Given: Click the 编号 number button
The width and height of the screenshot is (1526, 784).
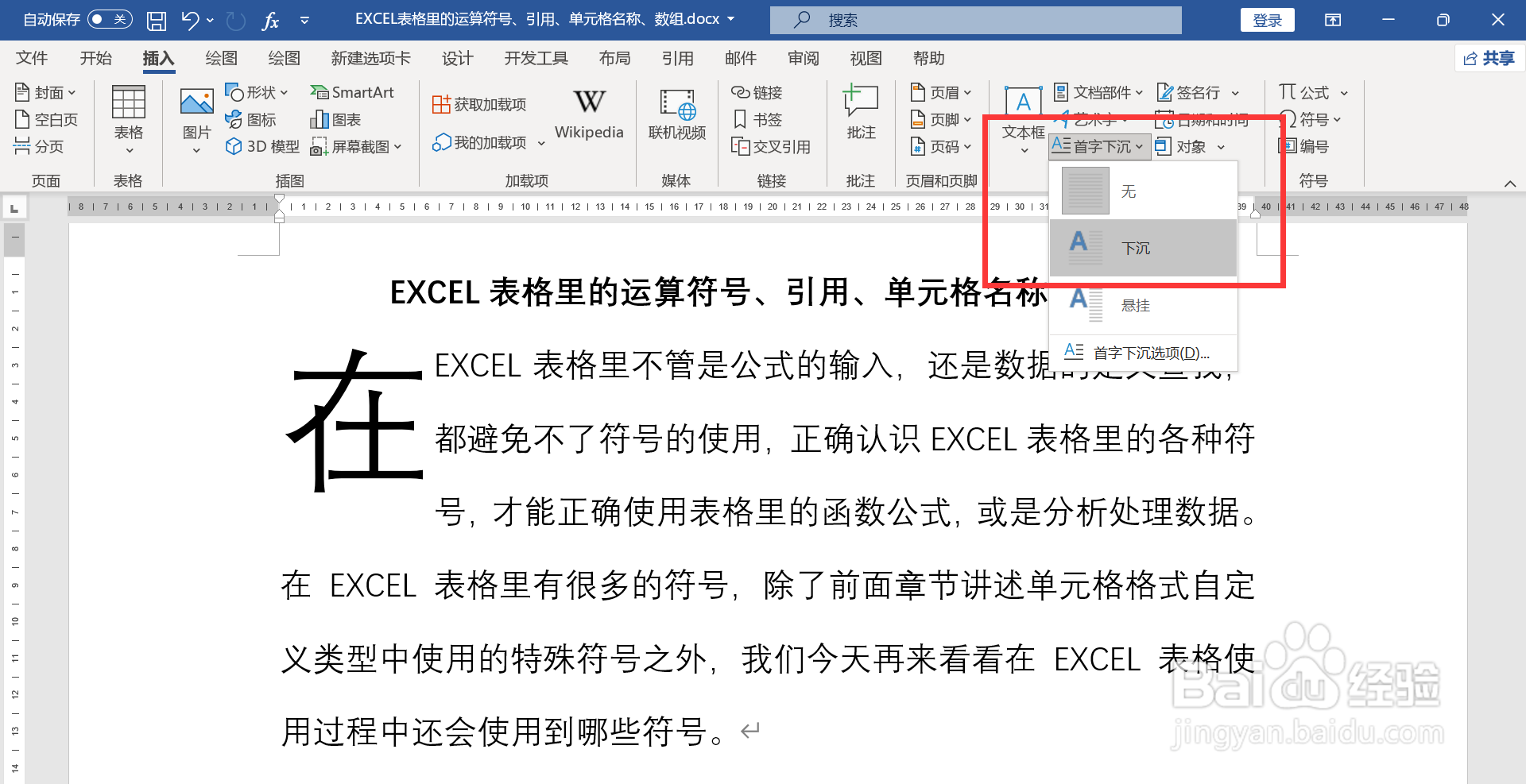Looking at the screenshot, I should pos(1304,146).
